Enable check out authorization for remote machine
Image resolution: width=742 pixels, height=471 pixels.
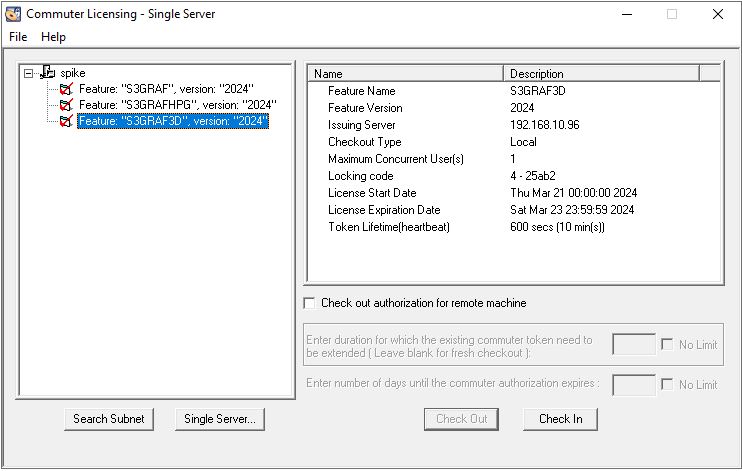pos(309,303)
